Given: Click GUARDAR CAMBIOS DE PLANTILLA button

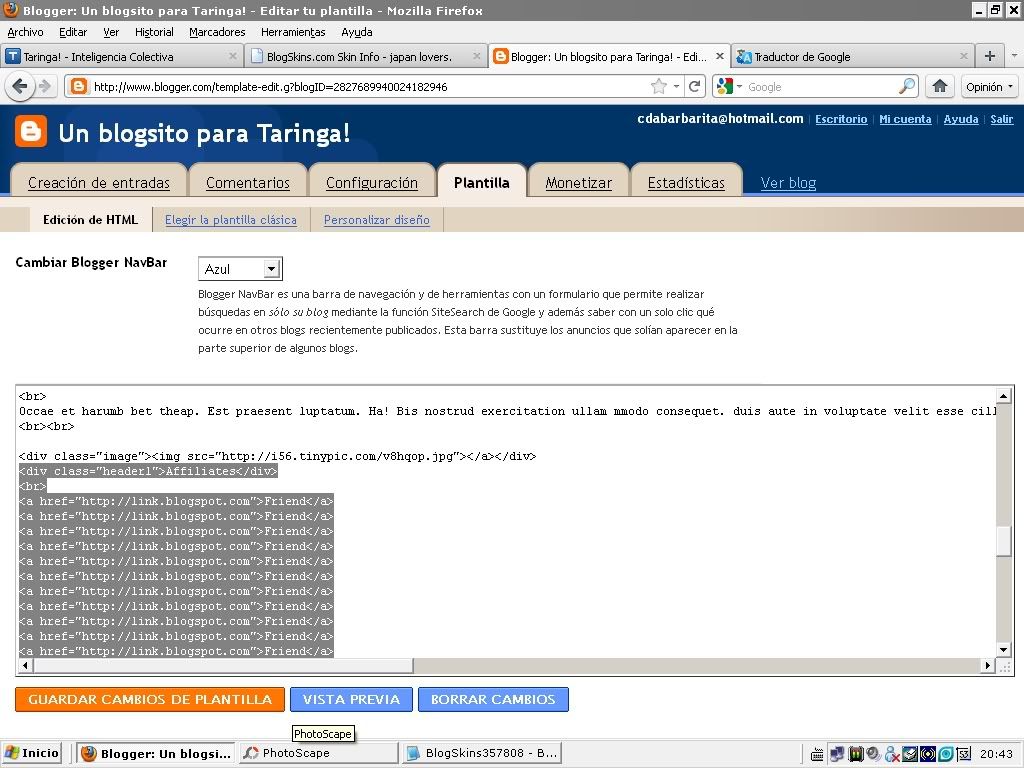Looking at the screenshot, I should pos(150,699).
